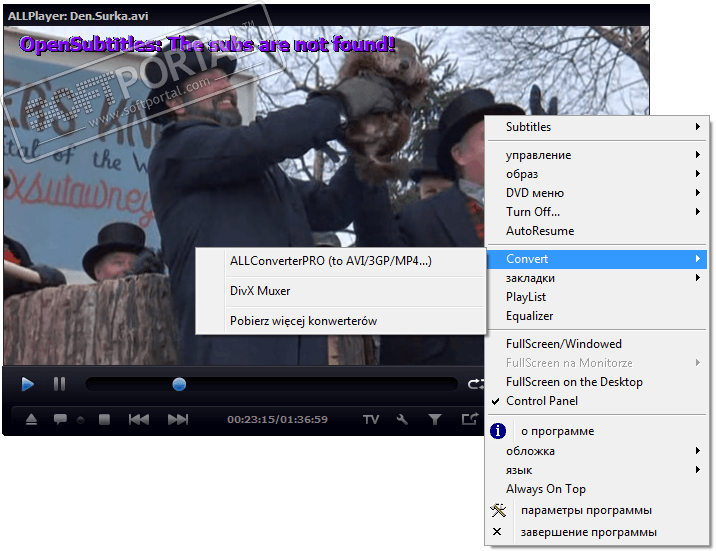The image size is (716, 551).
Task: Click the Turn Off... menu label
Action: click(532, 212)
